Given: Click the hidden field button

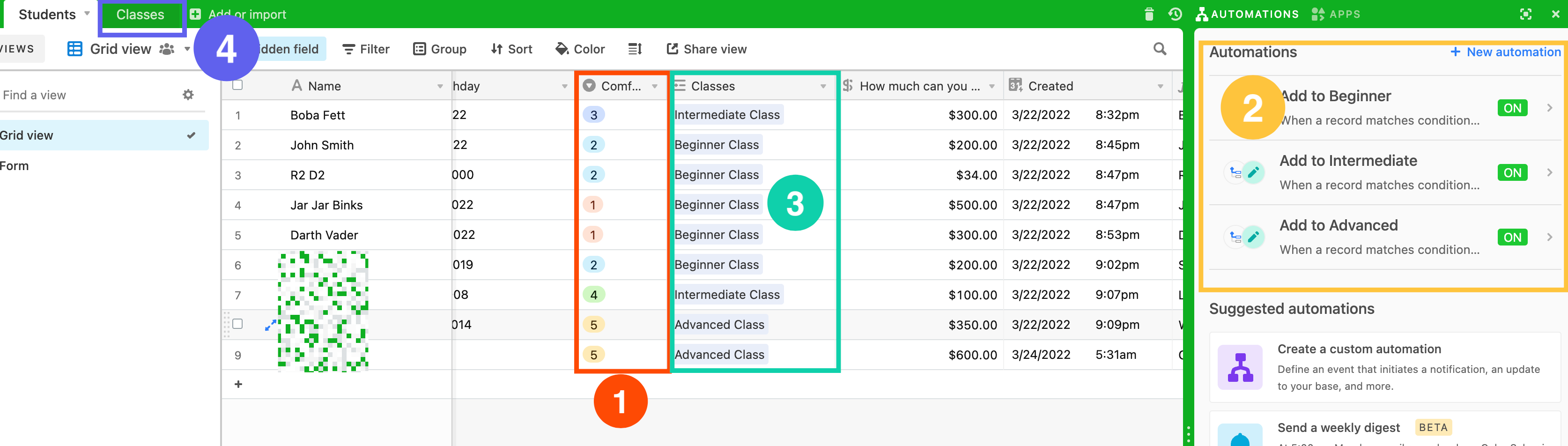Looking at the screenshot, I should click(288, 49).
